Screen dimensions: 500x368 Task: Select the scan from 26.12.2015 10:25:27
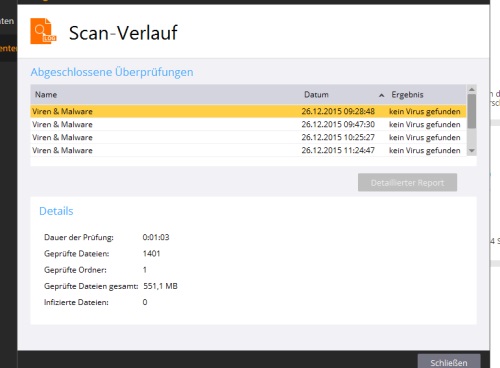(248, 137)
